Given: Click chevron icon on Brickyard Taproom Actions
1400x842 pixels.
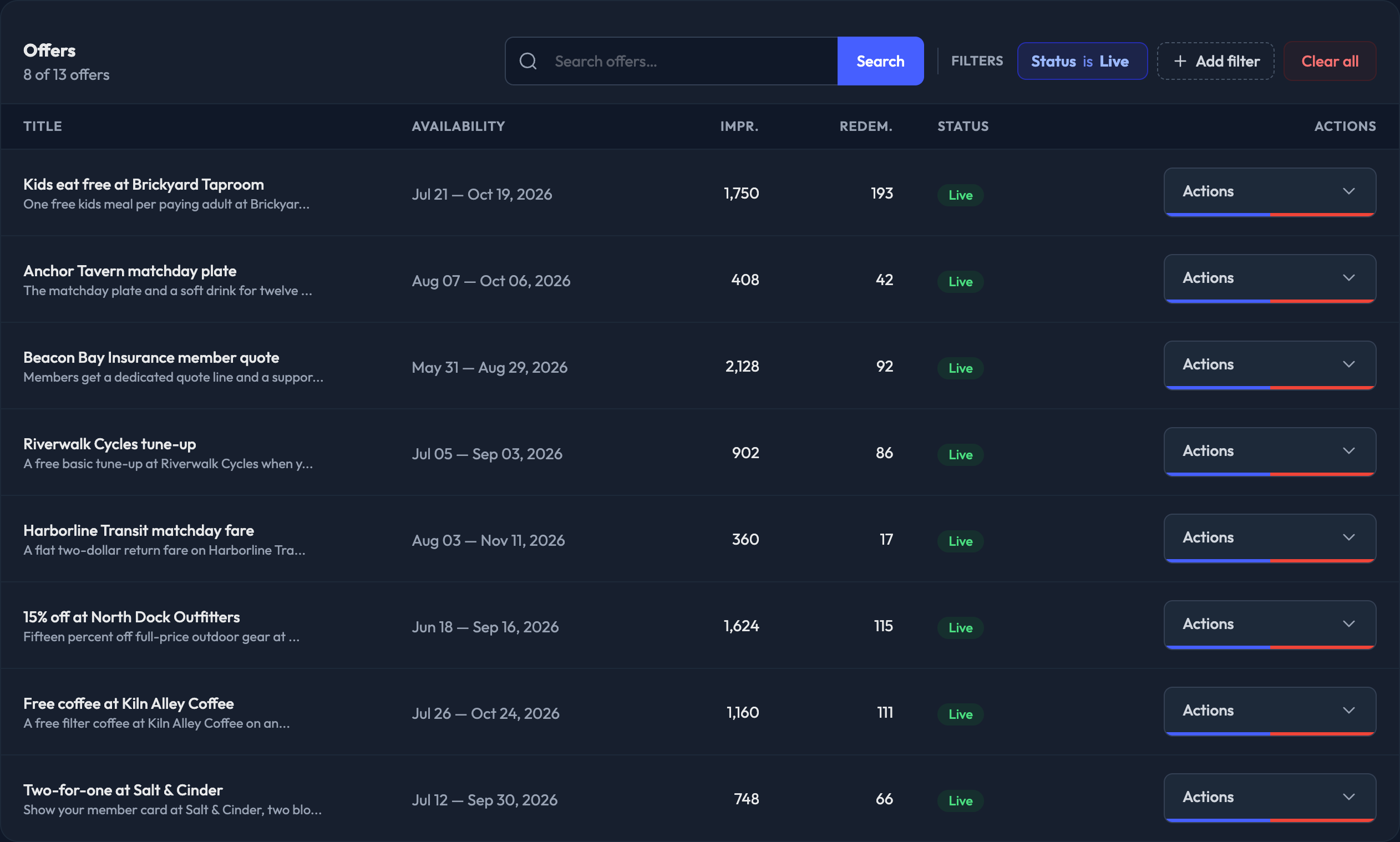Looking at the screenshot, I should tap(1349, 191).
